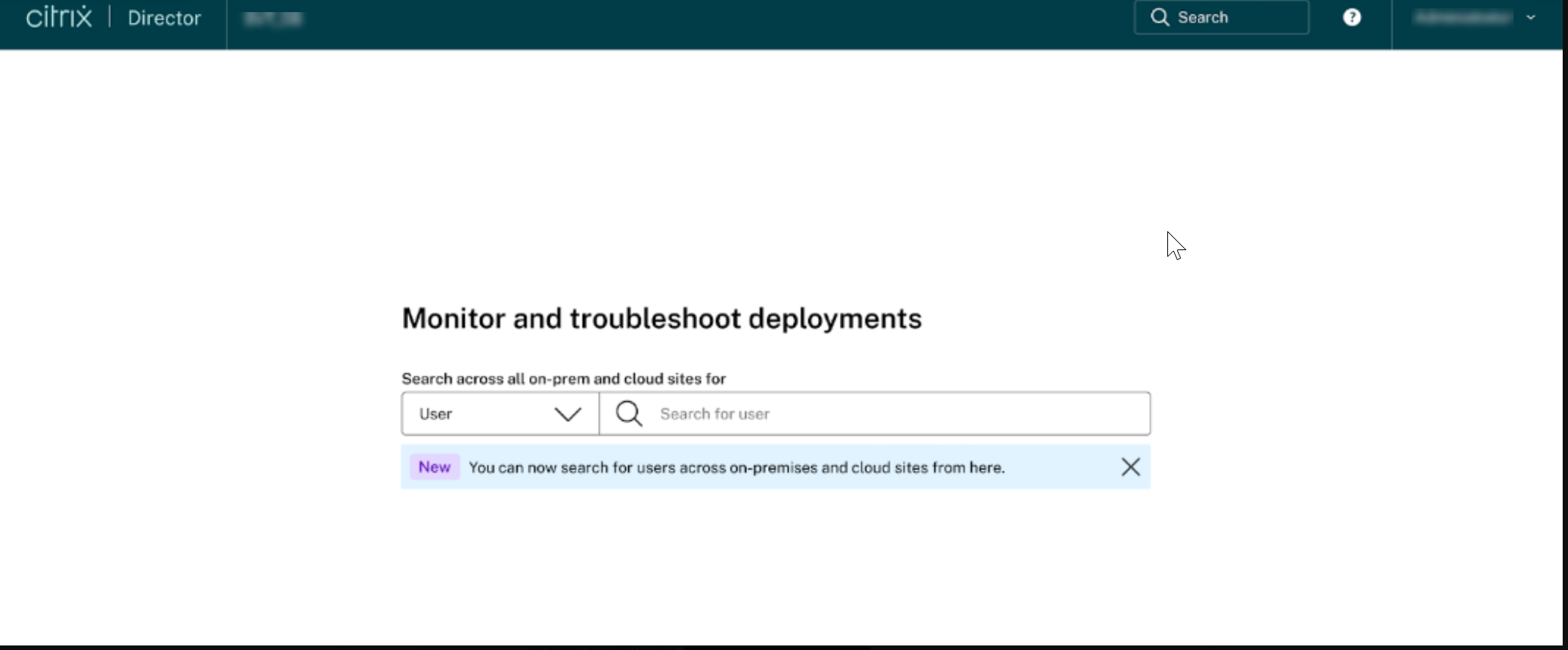Dismiss the new feature notification banner
The image size is (1568, 650).
(x=1130, y=467)
